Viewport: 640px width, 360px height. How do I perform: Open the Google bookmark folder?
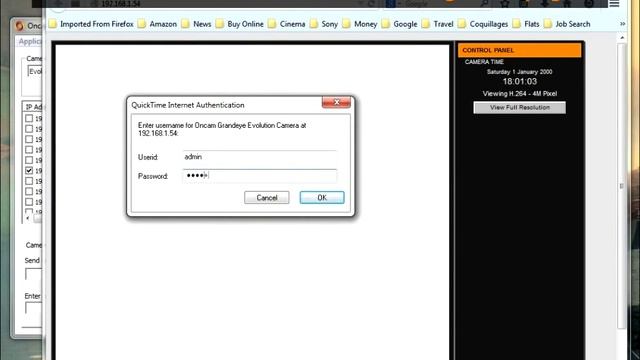point(400,24)
